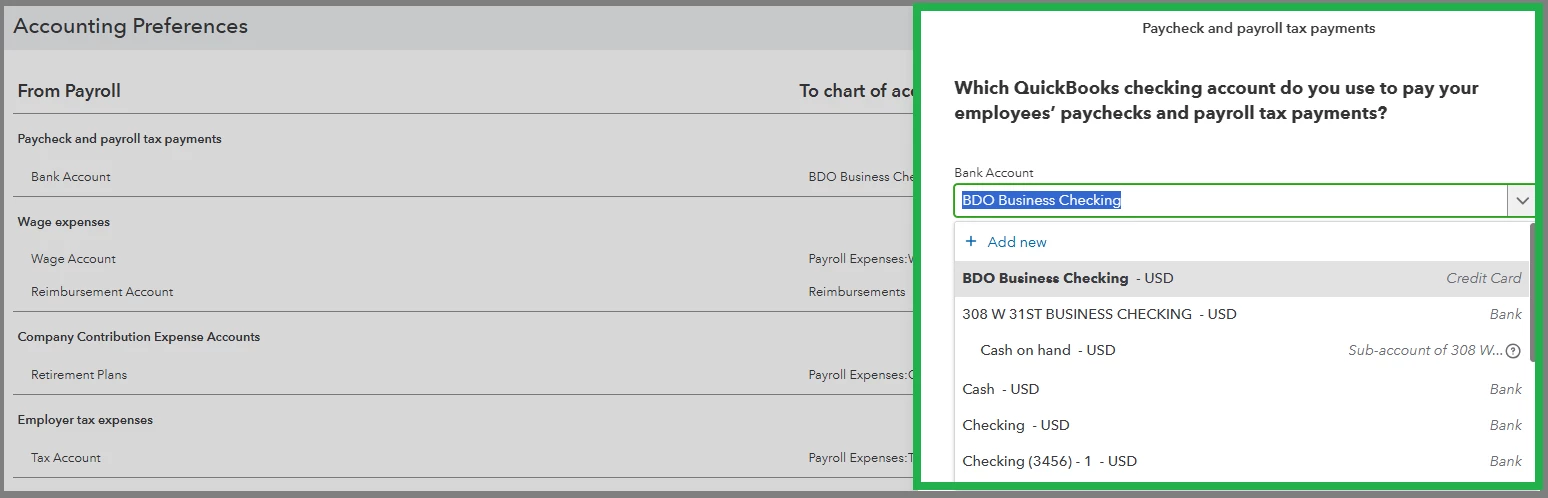Click Bank Account row under Paycheck payments
1548x498 pixels.
463,177
